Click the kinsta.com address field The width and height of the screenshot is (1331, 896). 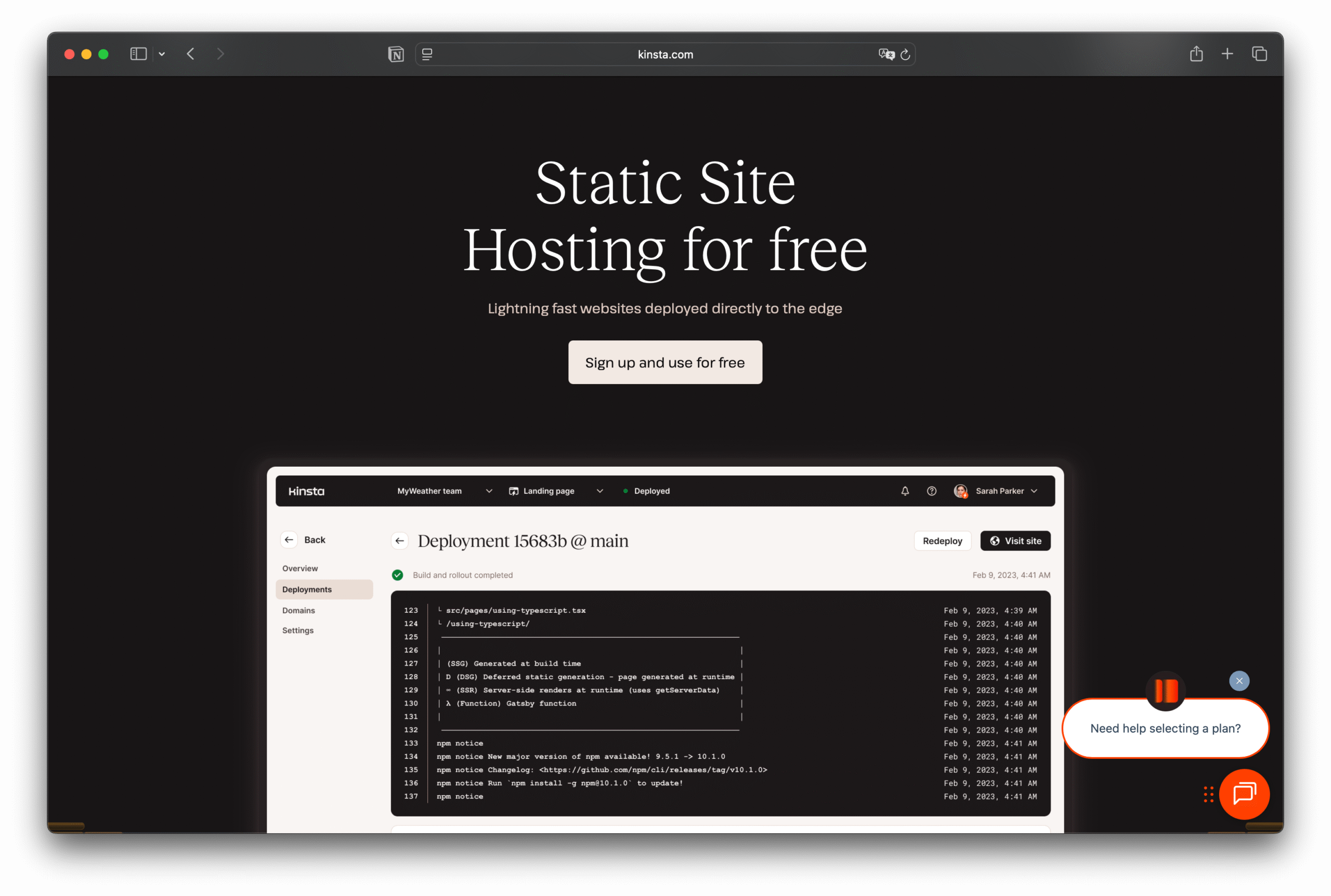(664, 54)
